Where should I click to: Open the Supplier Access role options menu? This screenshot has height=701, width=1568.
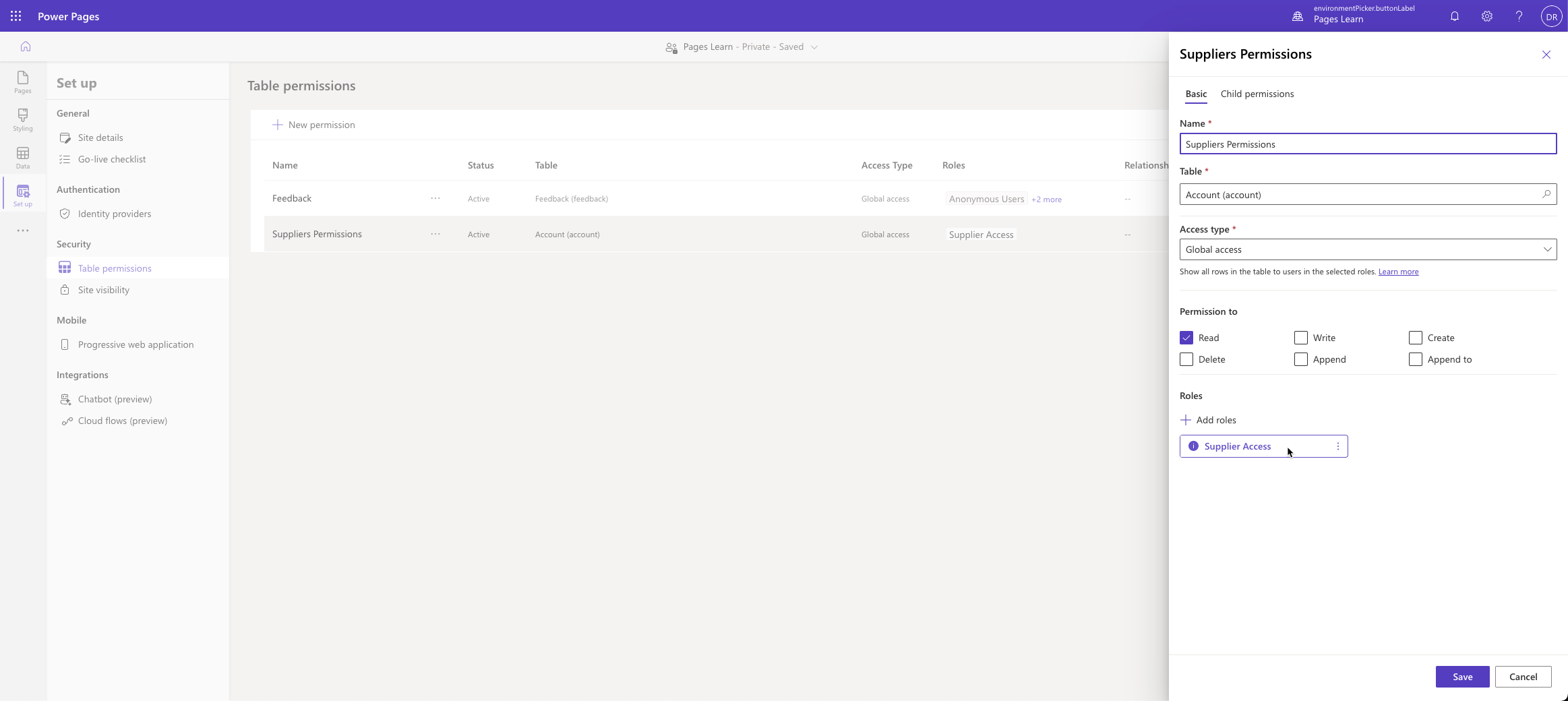[x=1338, y=446]
